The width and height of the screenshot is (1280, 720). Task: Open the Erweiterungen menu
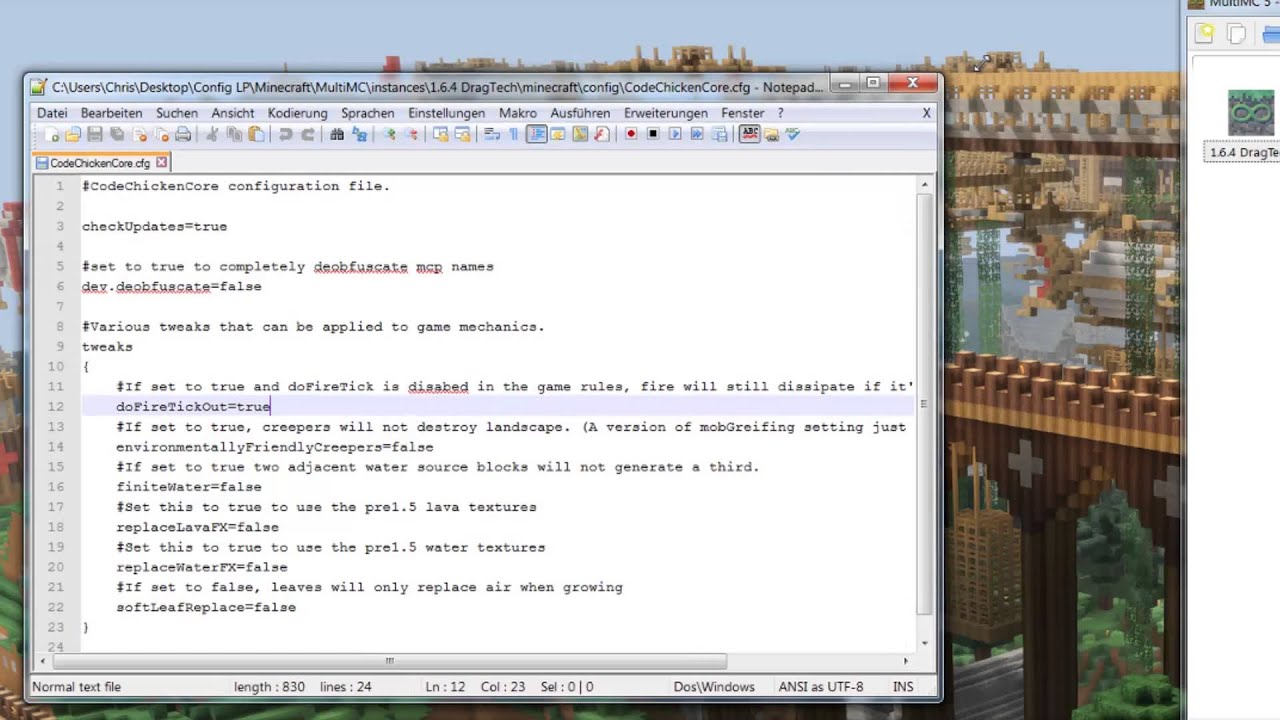(666, 113)
